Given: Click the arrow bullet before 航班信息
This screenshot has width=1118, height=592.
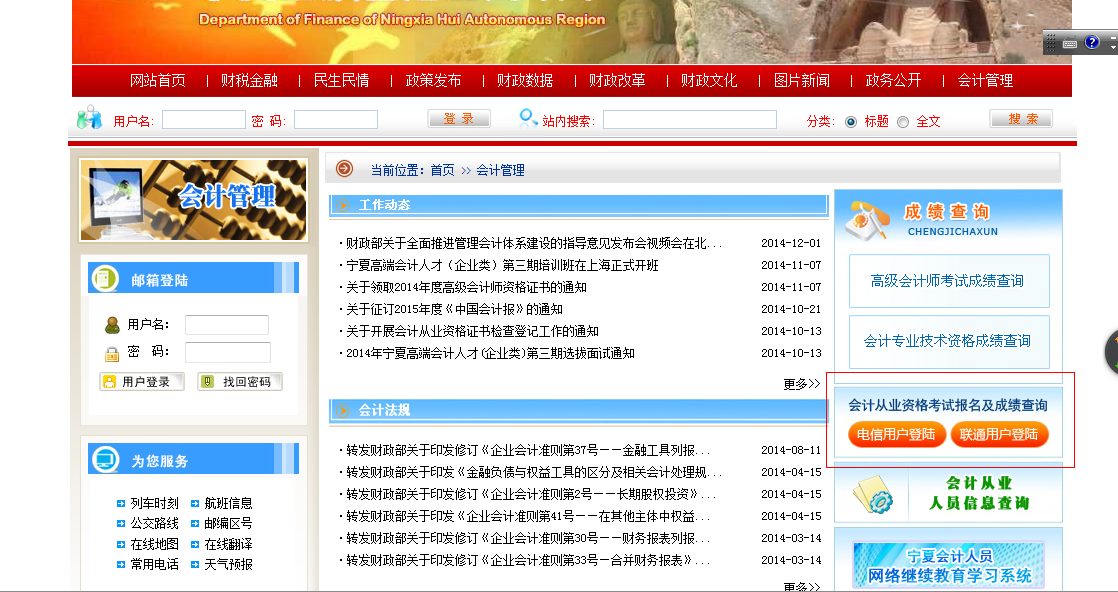Looking at the screenshot, I should pyautogui.click(x=195, y=504).
